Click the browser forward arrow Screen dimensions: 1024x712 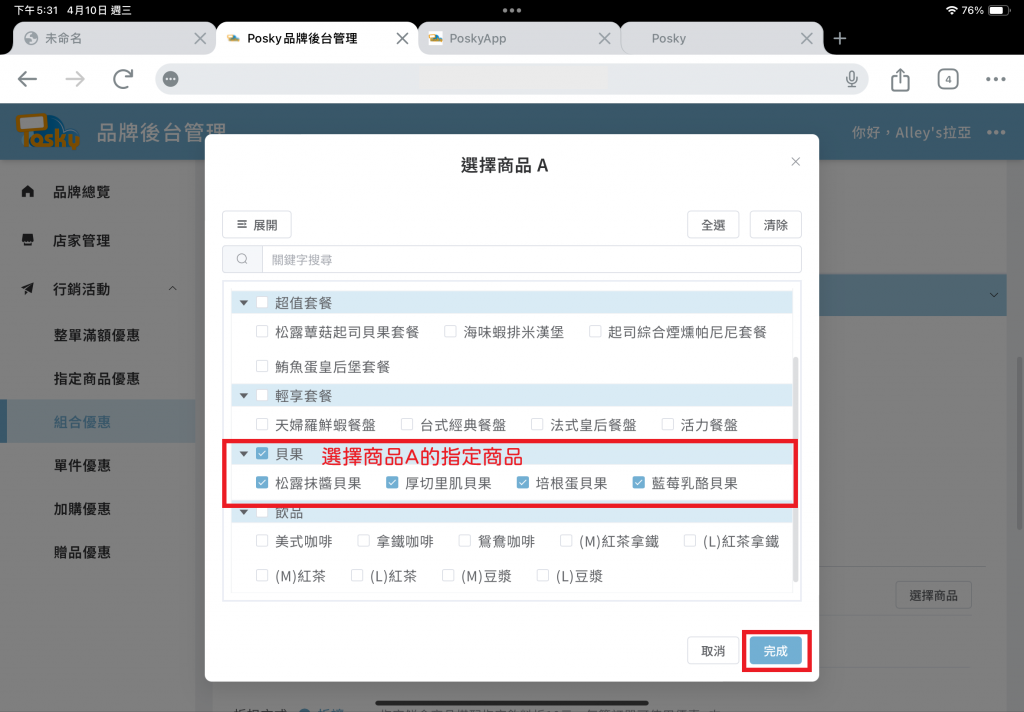tap(75, 79)
